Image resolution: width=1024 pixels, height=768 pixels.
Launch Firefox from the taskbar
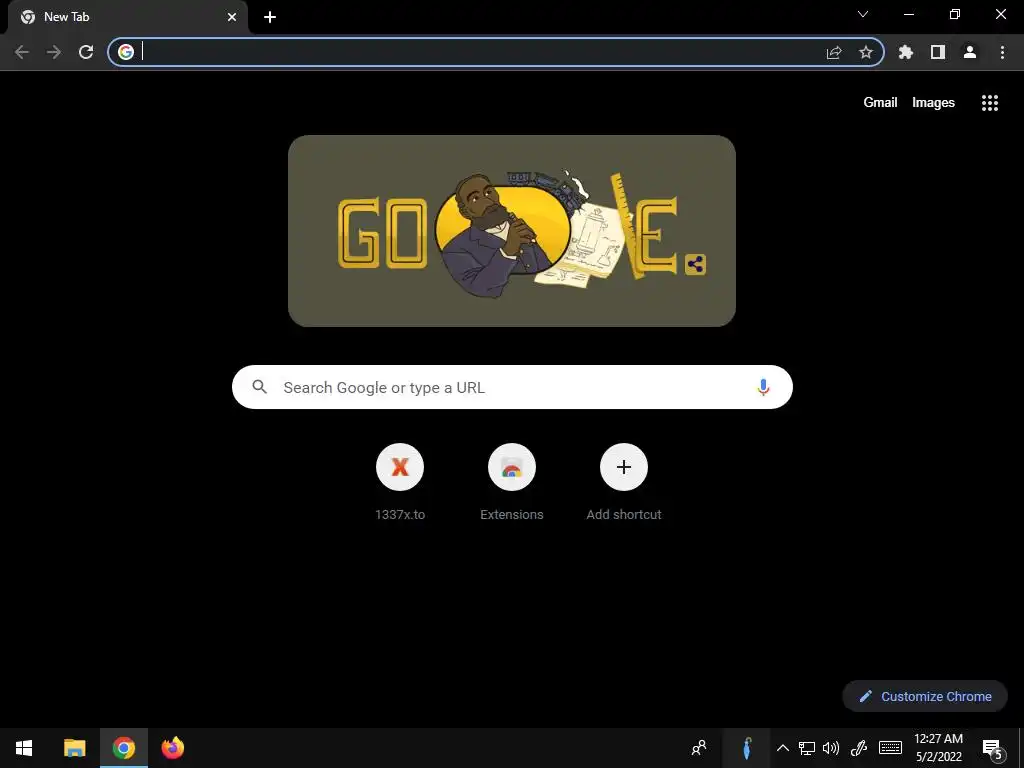[x=172, y=748]
